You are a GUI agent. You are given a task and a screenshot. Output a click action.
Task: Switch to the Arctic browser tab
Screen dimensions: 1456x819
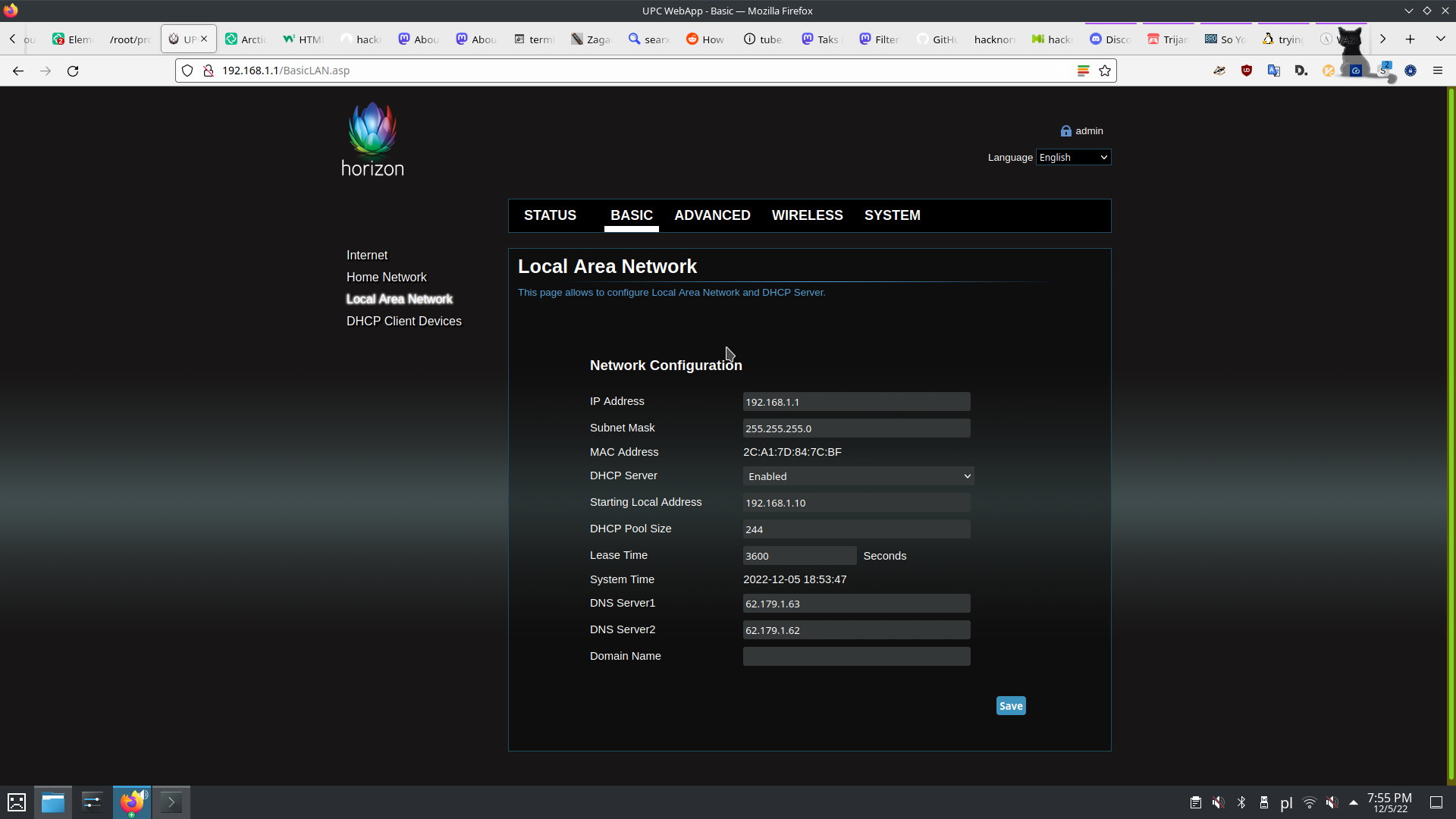(246, 39)
